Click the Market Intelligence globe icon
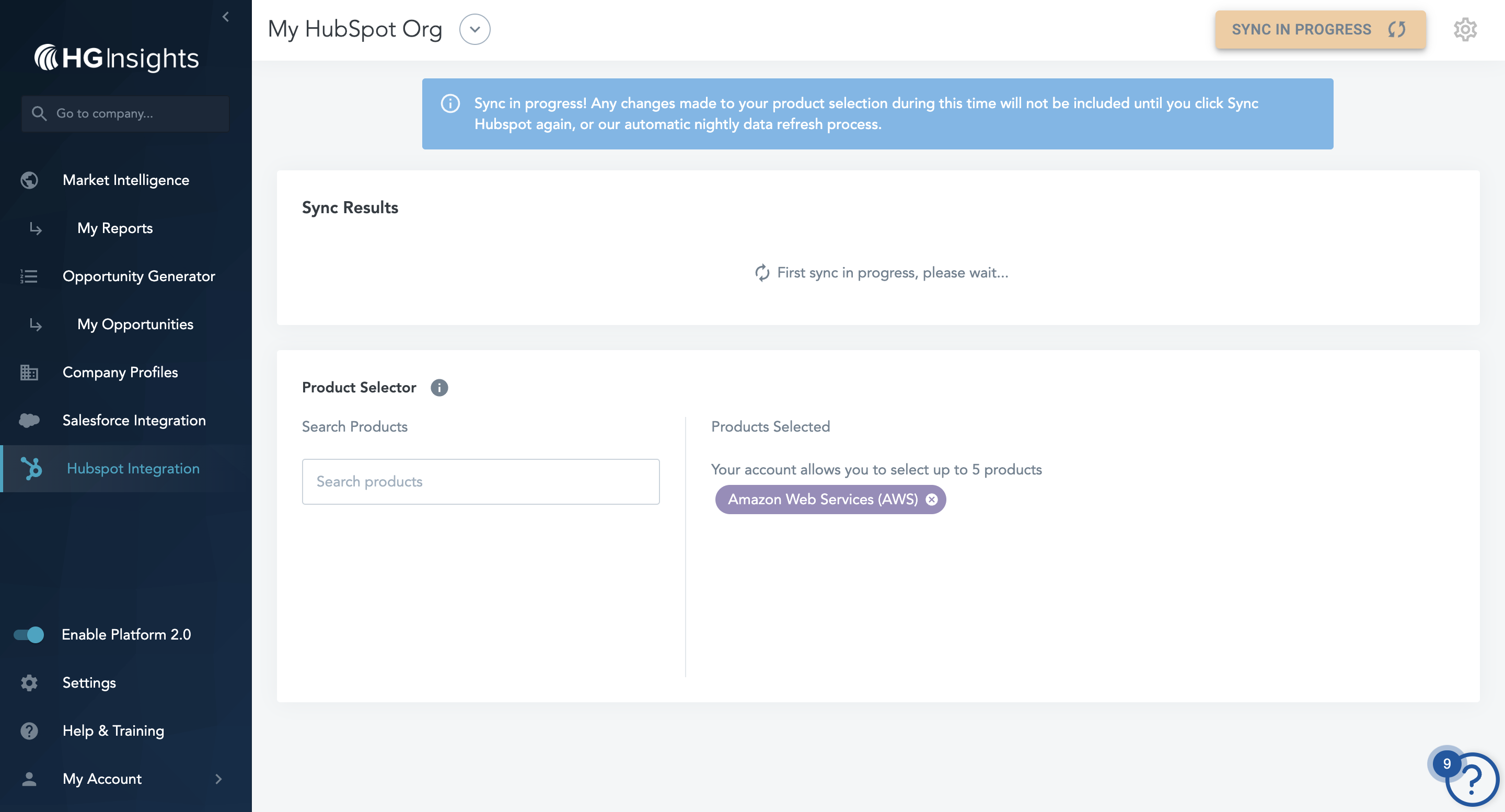 pos(29,180)
